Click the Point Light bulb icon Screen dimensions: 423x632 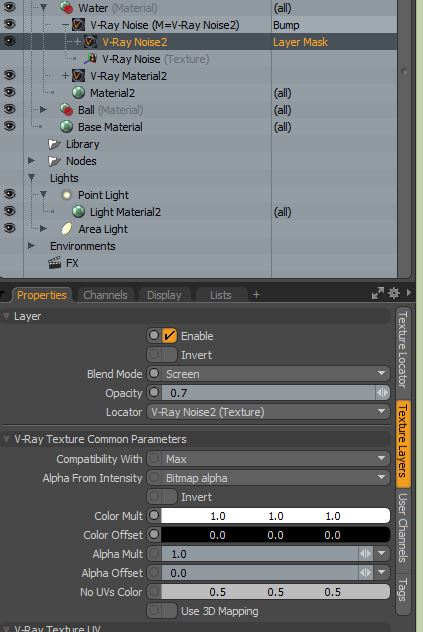(x=66, y=195)
